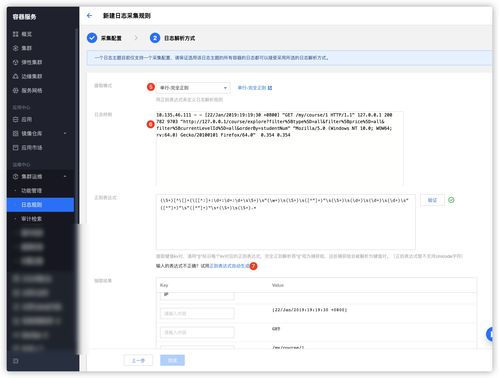This screenshot has width=499, height=378.
Task: Click the Key field beside the timestamp value
Action: [197, 313]
